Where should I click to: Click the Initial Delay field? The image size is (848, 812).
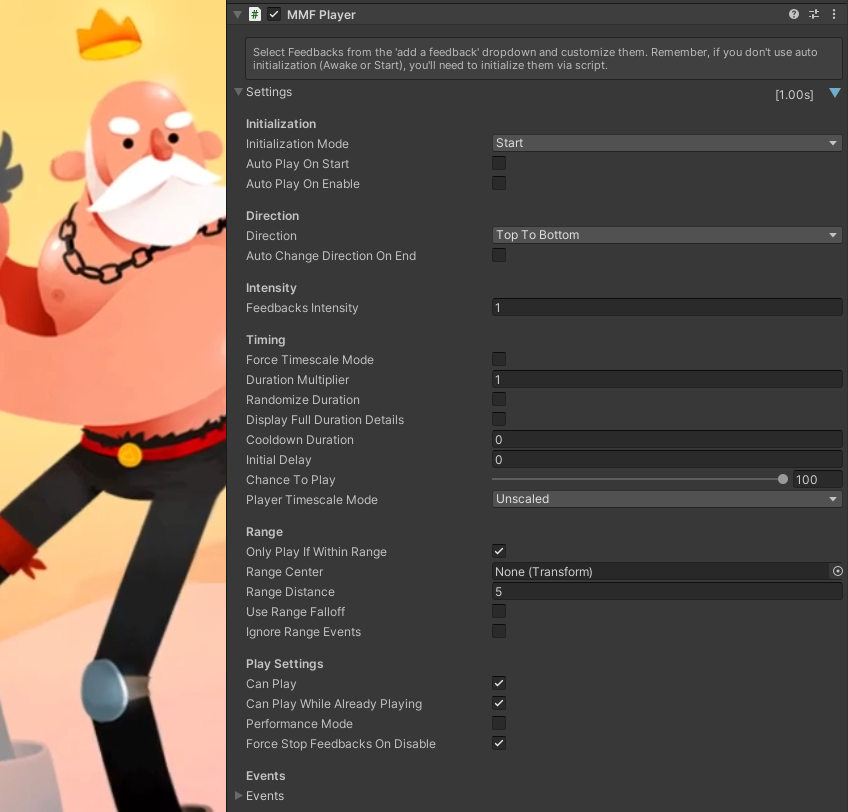pyautogui.click(x=666, y=459)
